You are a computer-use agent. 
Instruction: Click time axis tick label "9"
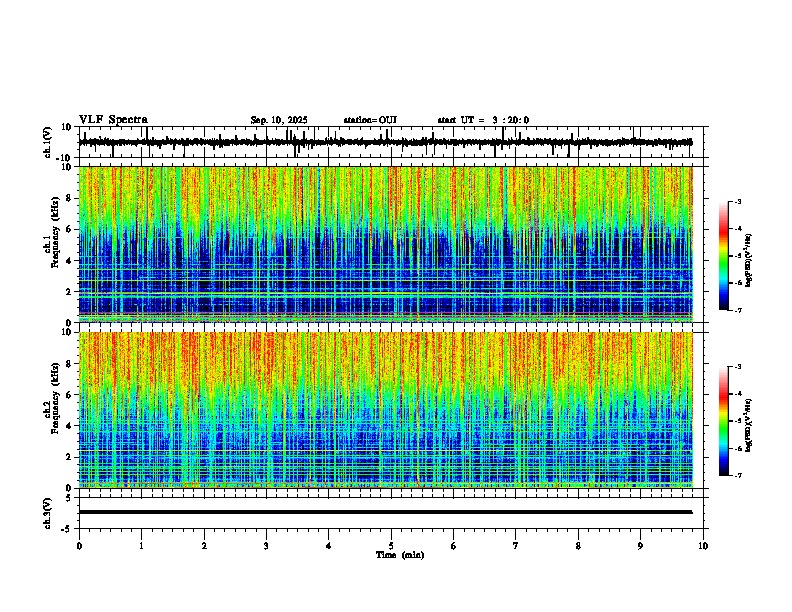point(640,546)
